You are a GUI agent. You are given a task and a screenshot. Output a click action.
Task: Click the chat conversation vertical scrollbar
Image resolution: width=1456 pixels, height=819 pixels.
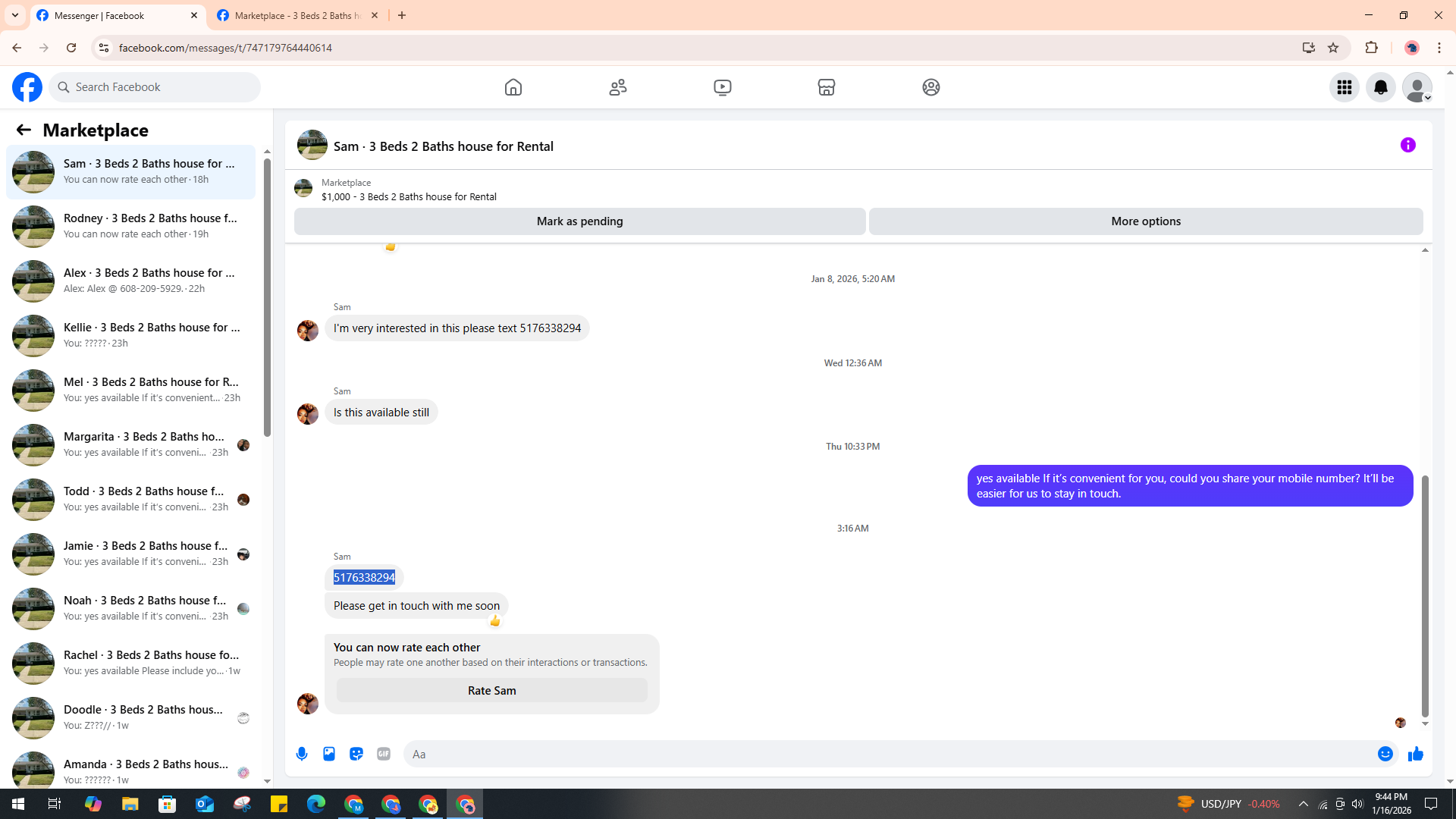coord(1424,595)
